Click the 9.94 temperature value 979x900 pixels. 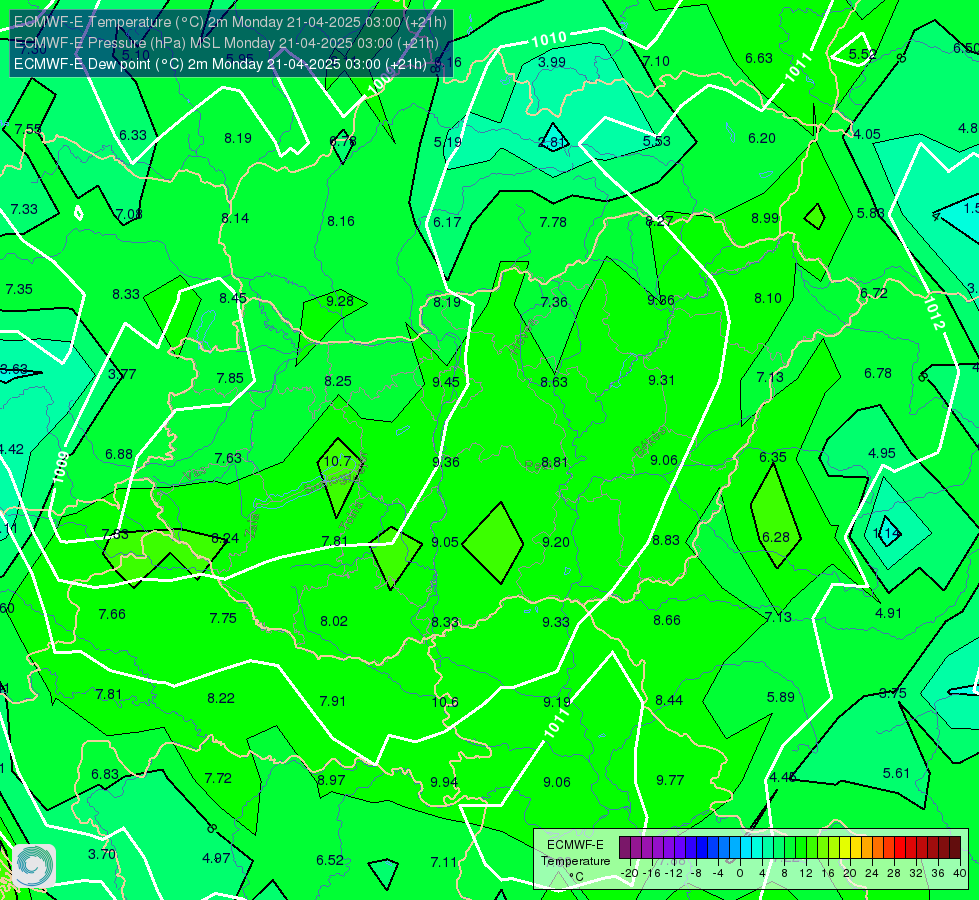pyautogui.click(x=444, y=782)
